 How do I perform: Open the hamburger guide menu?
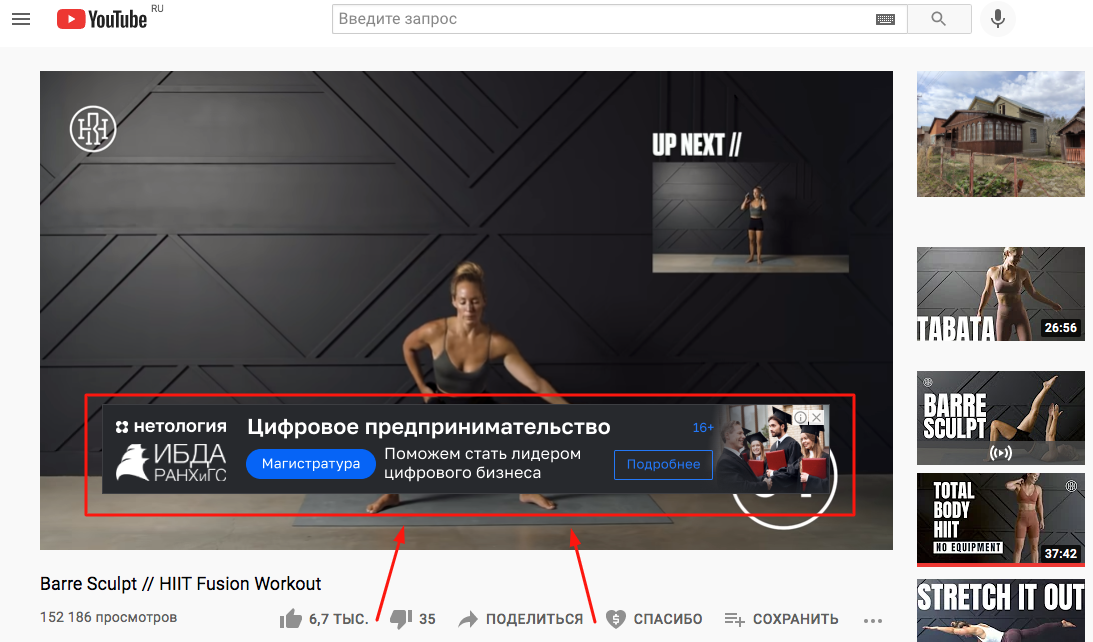[21, 19]
